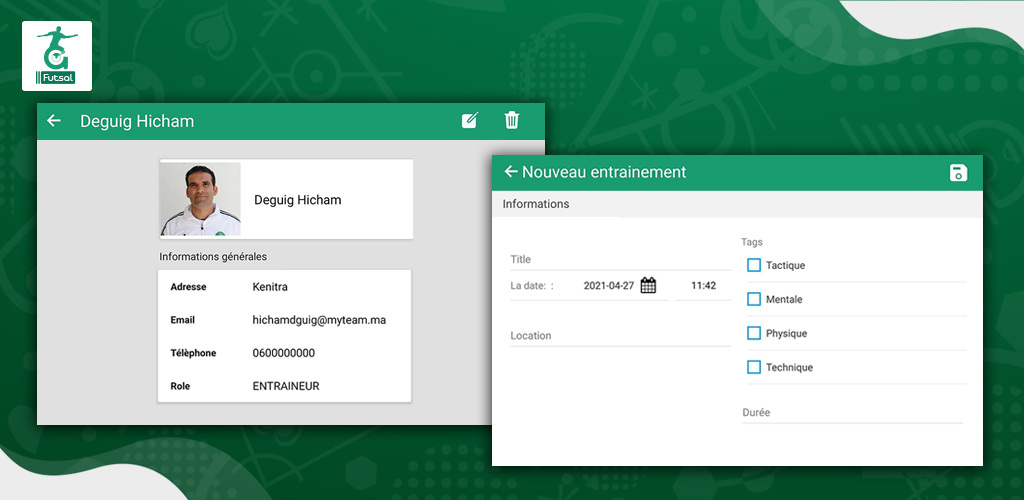Click the coach profile photo
Screen dimensions: 1024x500
200,199
